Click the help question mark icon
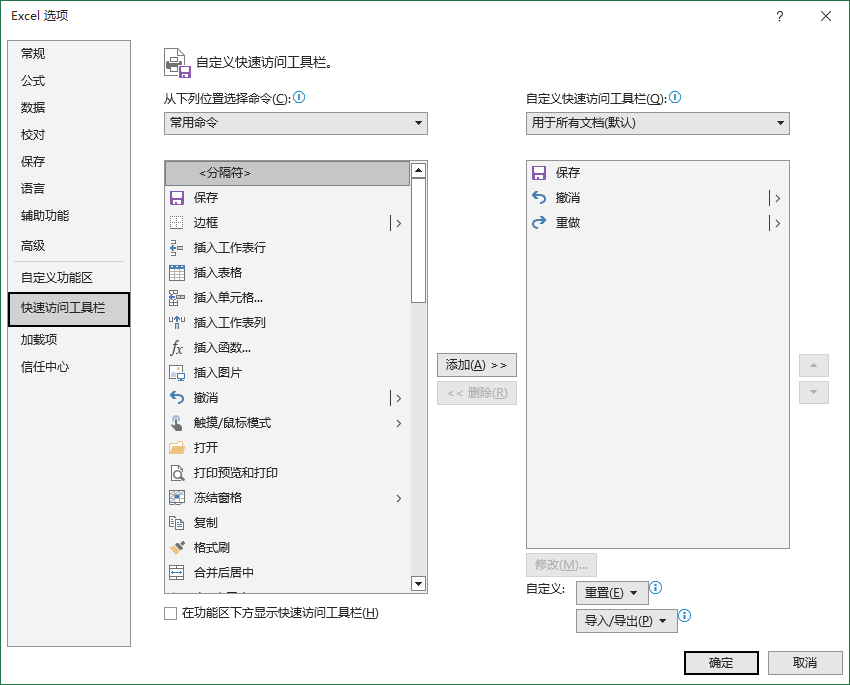 (780, 16)
